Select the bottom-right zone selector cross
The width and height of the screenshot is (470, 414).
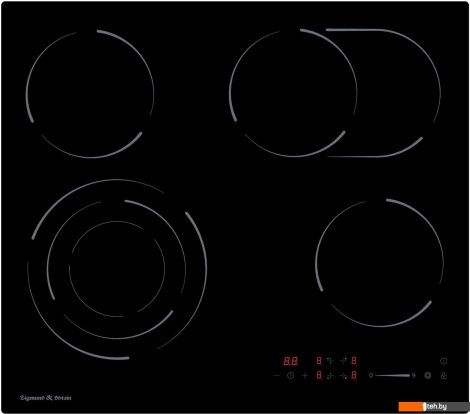(344, 376)
